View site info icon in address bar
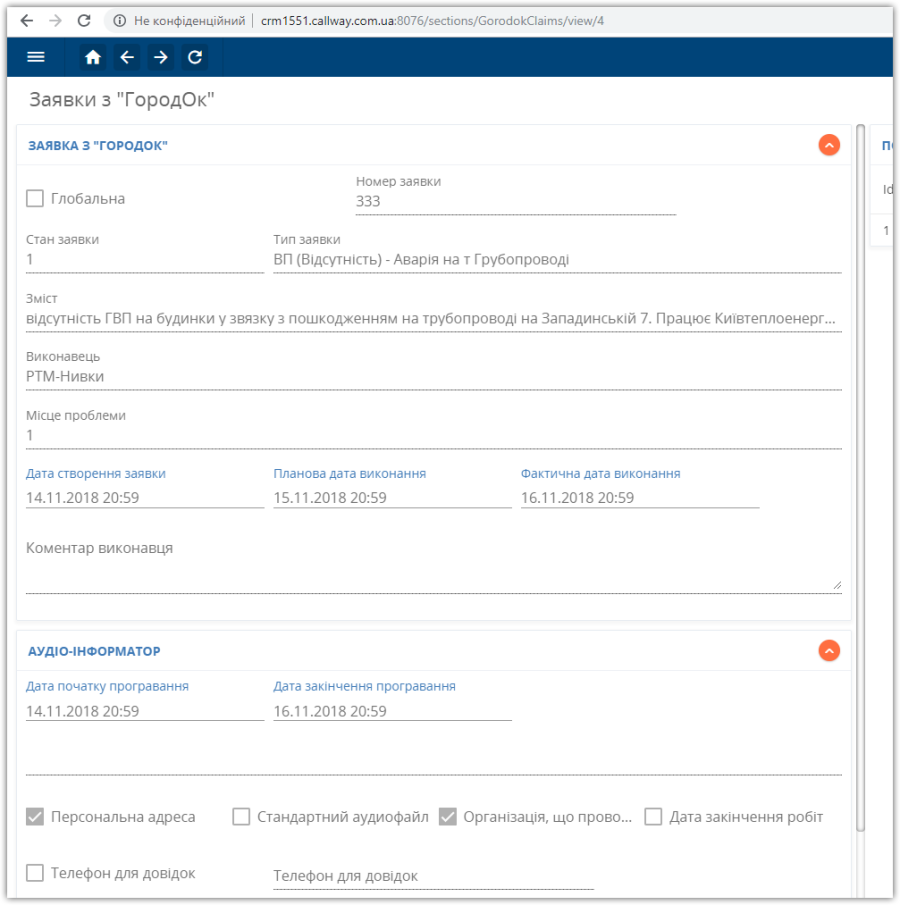Image resolution: width=900 pixels, height=905 pixels. click(119, 21)
